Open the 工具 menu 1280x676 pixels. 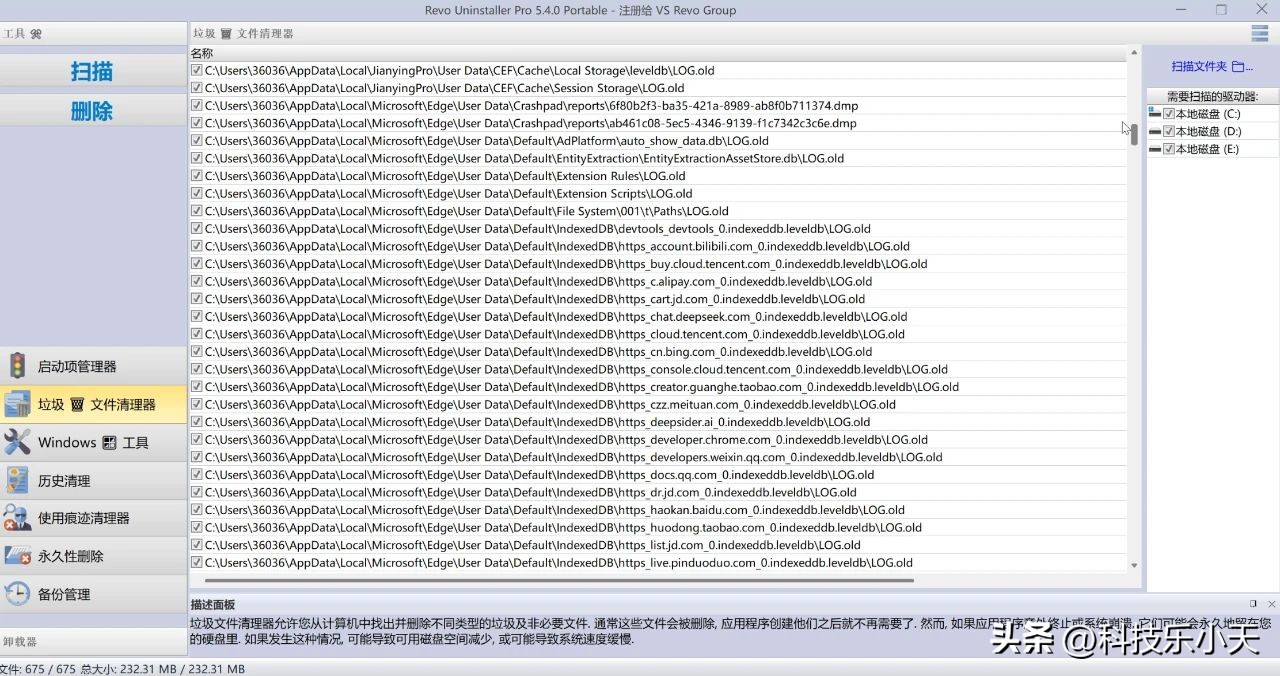coord(17,33)
